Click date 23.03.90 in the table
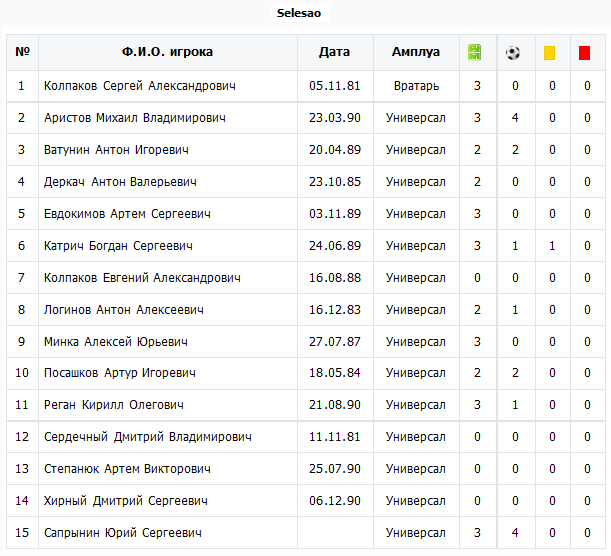Image resolution: width=611 pixels, height=556 pixels. (x=335, y=118)
